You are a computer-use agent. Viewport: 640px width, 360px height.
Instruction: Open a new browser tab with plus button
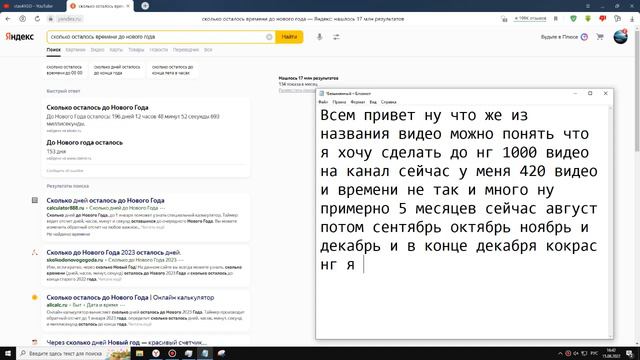(145, 6)
